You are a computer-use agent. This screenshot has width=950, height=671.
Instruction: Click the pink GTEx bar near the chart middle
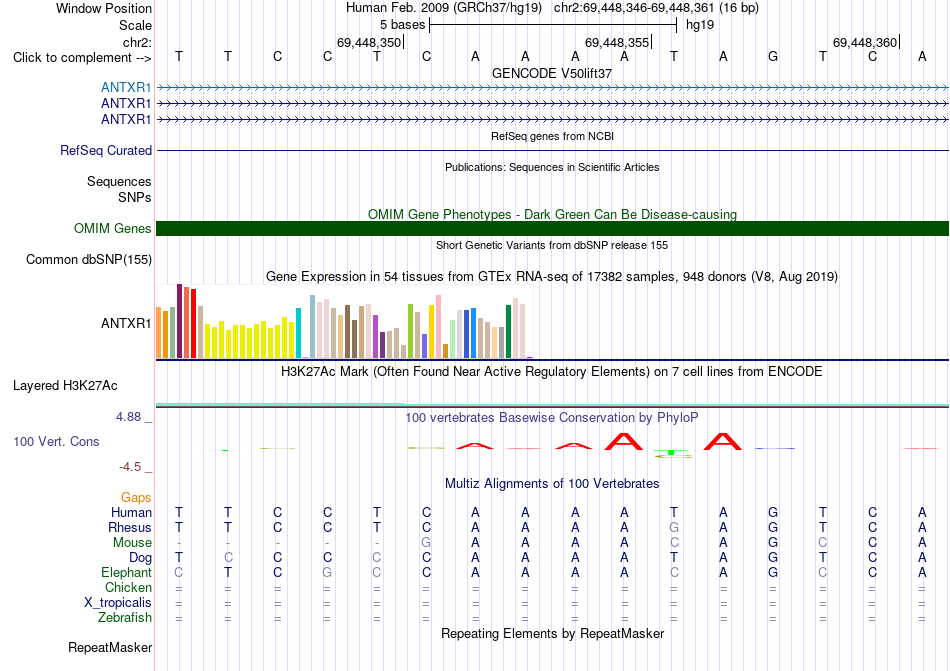[438, 327]
